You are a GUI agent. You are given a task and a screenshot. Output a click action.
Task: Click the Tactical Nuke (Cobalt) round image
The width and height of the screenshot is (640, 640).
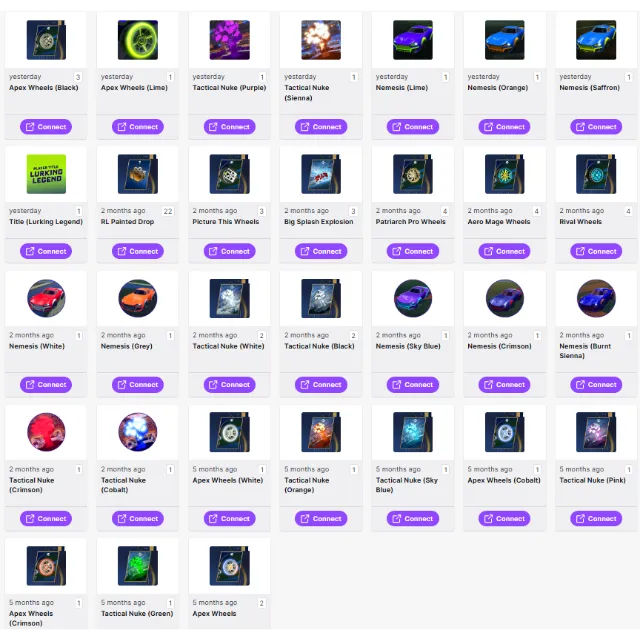(138, 432)
